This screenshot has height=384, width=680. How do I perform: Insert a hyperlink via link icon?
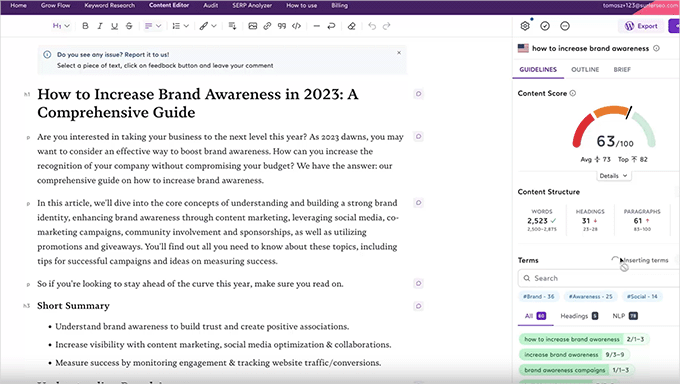coord(267,26)
